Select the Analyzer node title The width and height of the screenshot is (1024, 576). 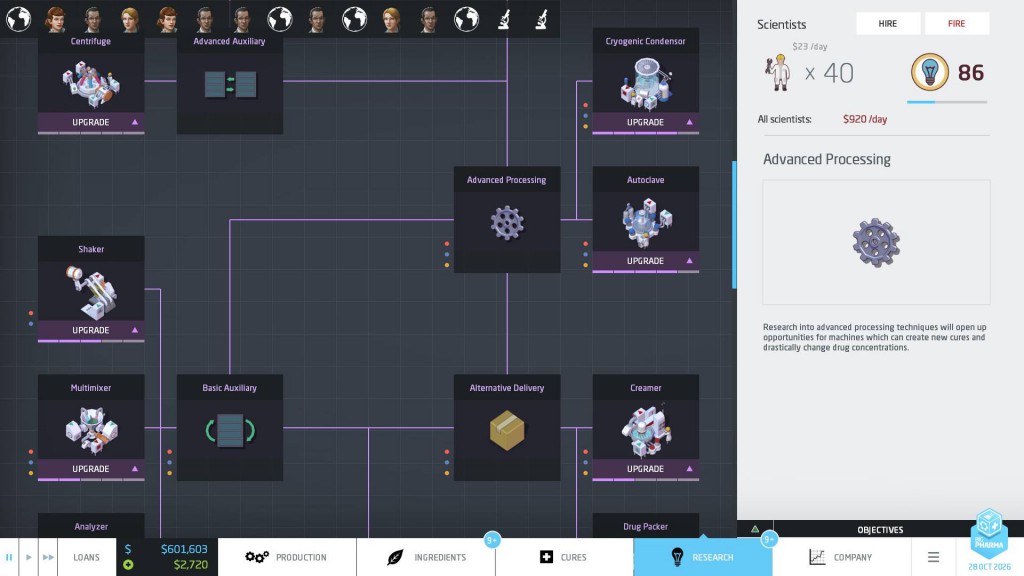pyautogui.click(x=91, y=526)
